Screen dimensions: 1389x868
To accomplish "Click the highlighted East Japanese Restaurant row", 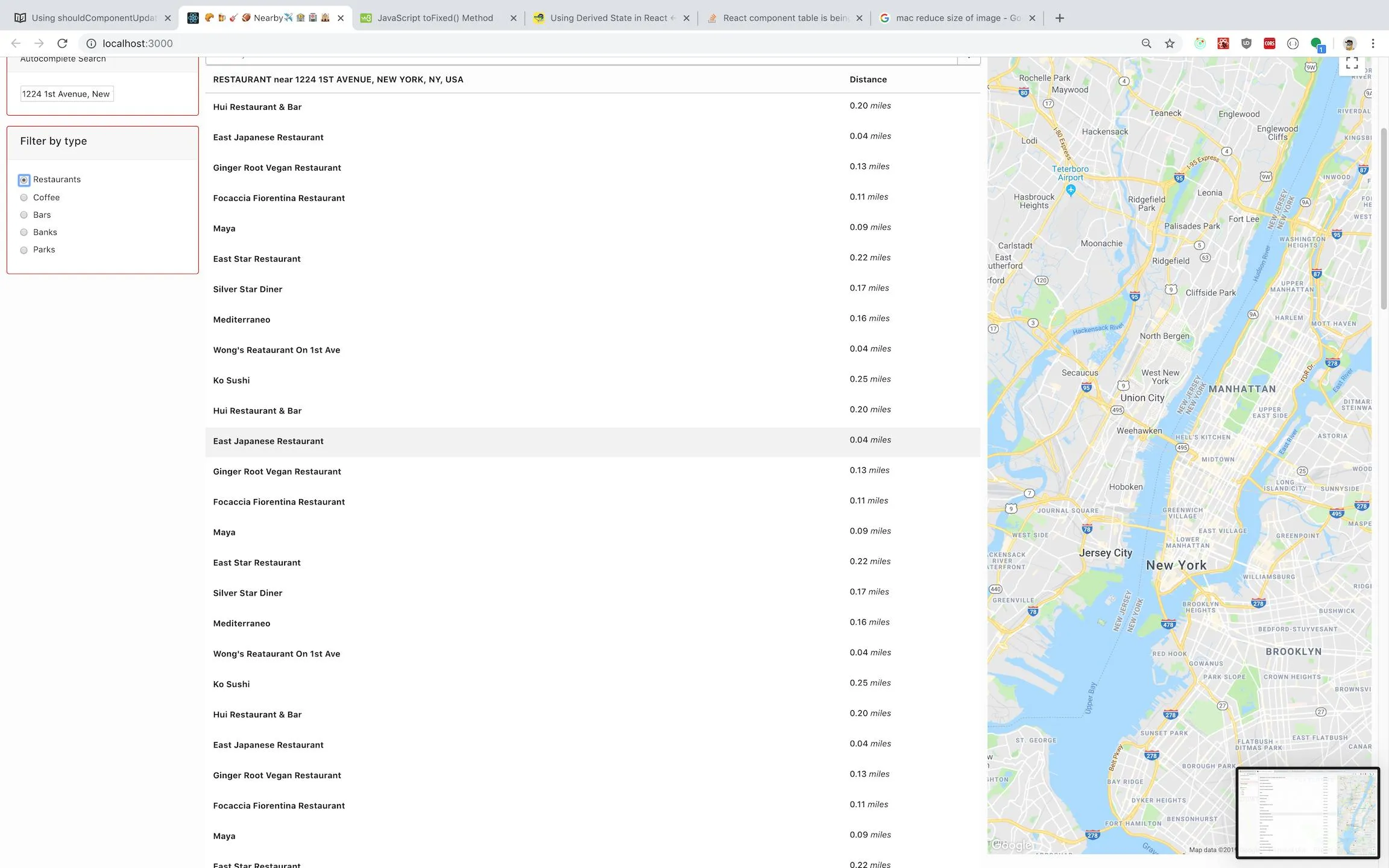I will click(x=268, y=441).
